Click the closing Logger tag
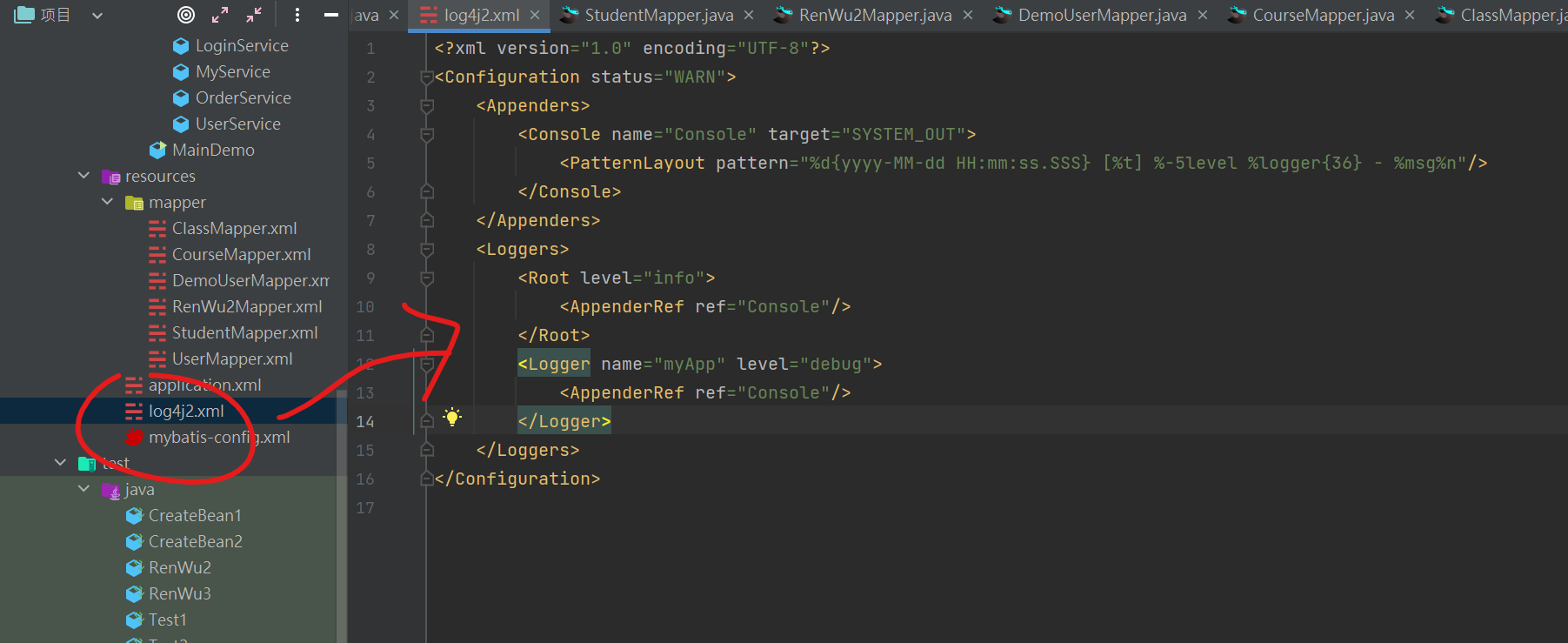The height and width of the screenshot is (643, 1568). point(564,421)
